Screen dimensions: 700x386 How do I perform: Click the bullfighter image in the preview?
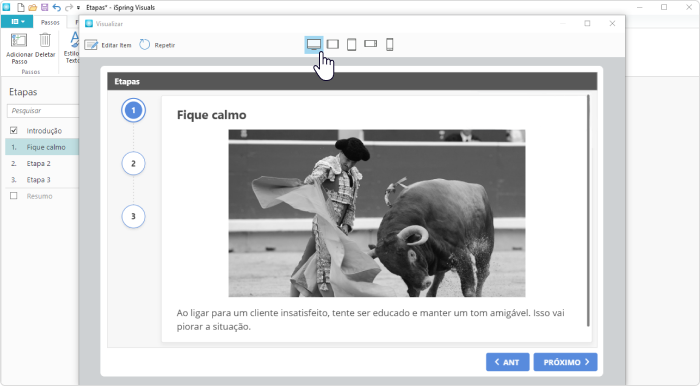coord(377,213)
